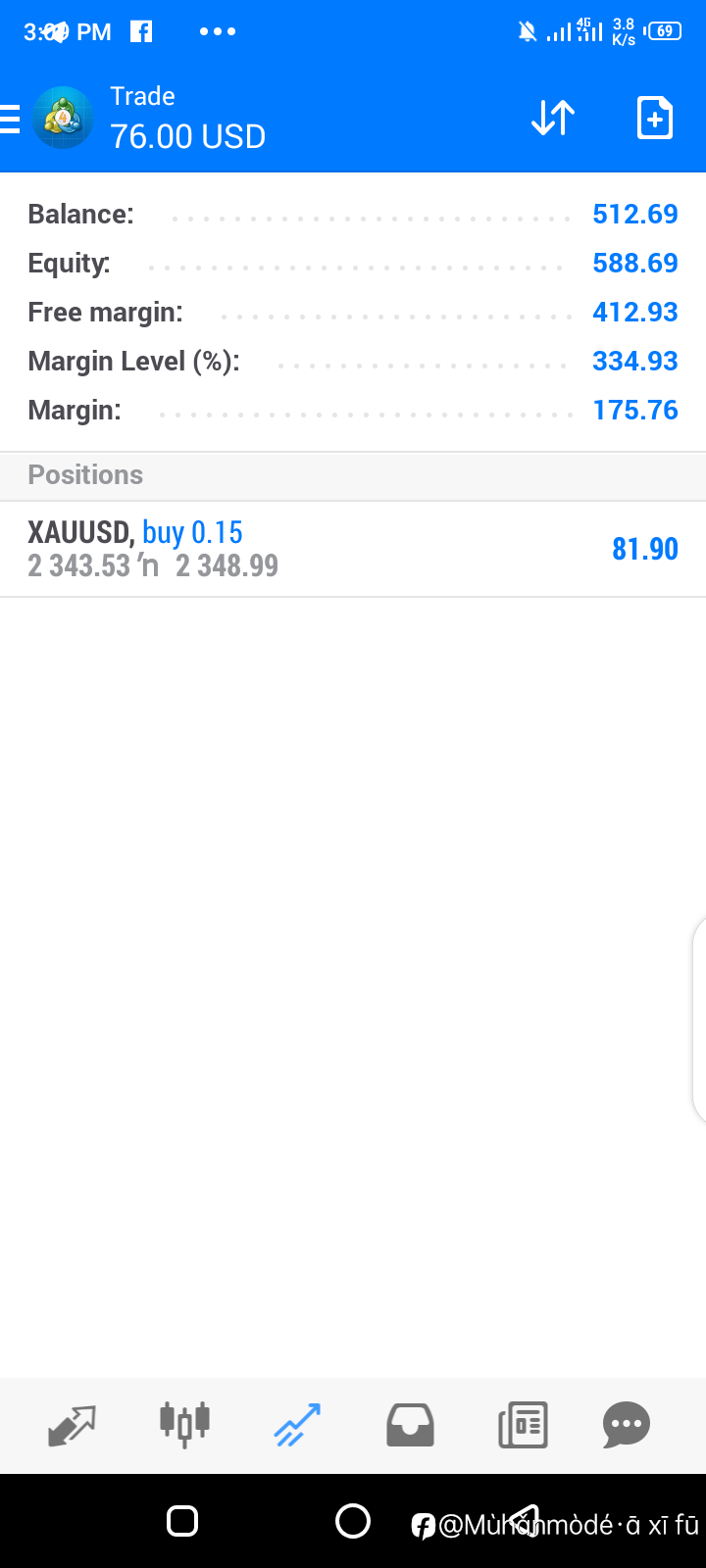The height and width of the screenshot is (1568, 706).
Task: Open the hamburger side menu
Action: point(11,120)
